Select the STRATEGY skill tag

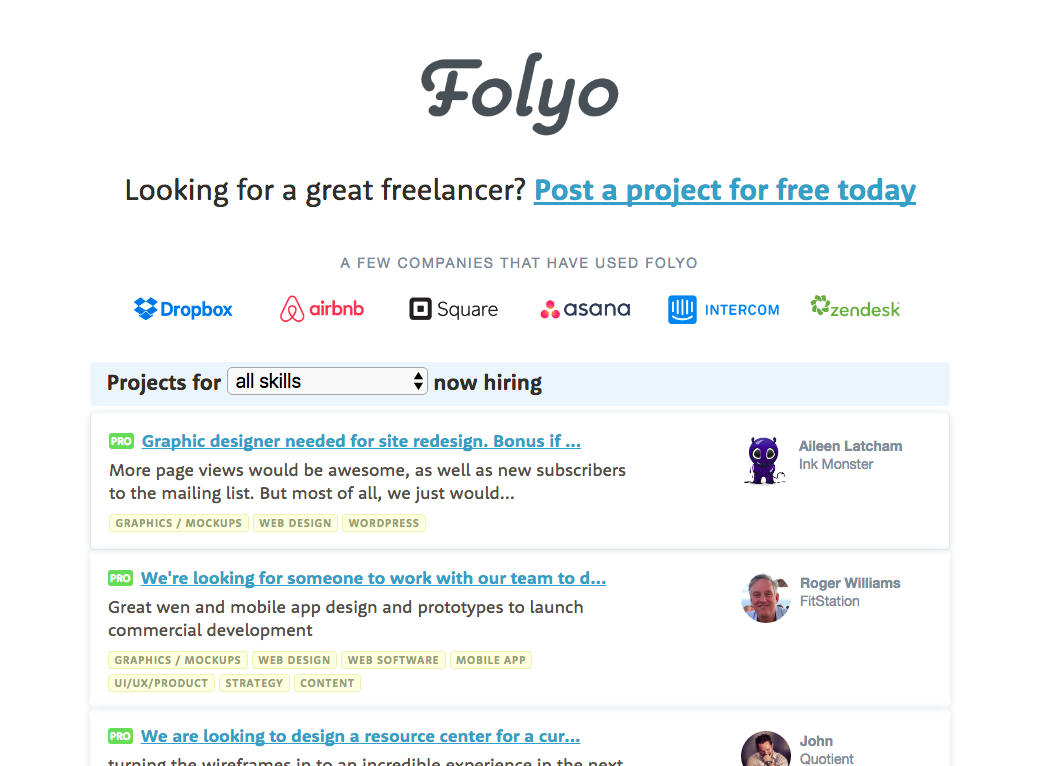(x=254, y=683)
